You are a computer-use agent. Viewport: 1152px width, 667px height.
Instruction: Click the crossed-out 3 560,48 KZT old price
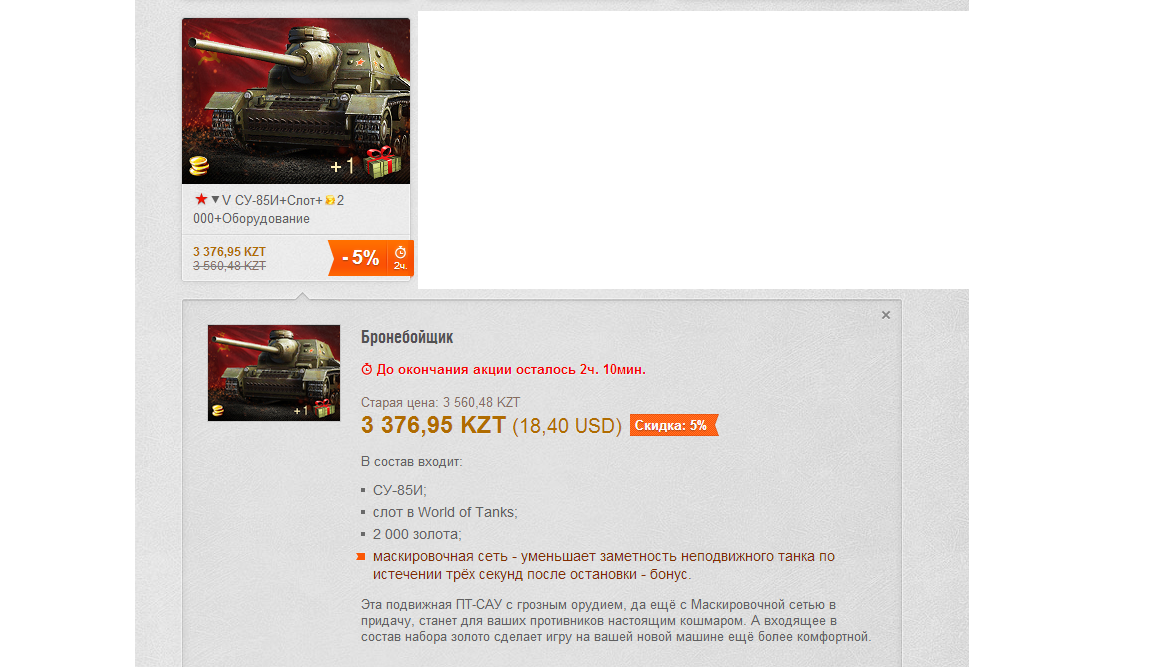[229, 266]
